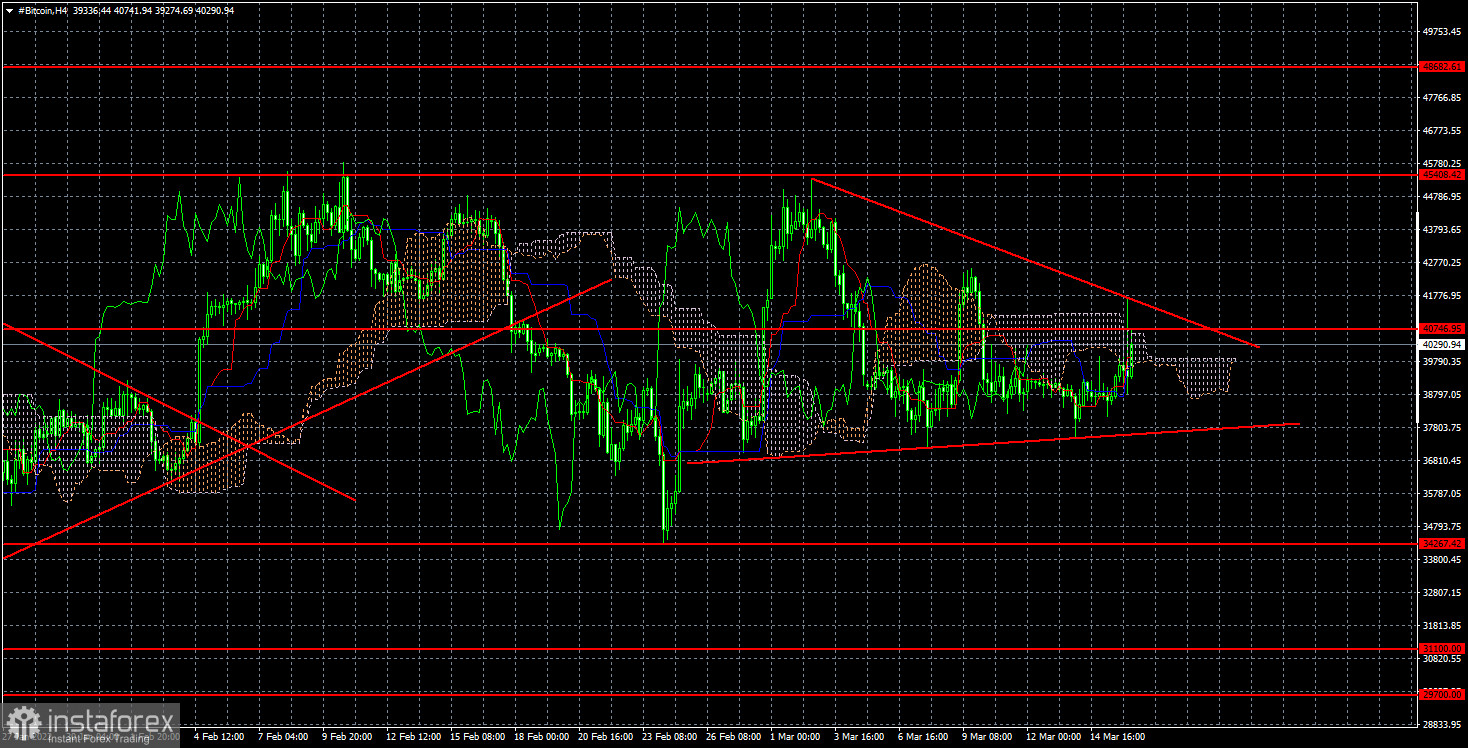Click the 4 Feb 12:00 time axis label
The image size is (1468, 748).
(x=219, y=737)
